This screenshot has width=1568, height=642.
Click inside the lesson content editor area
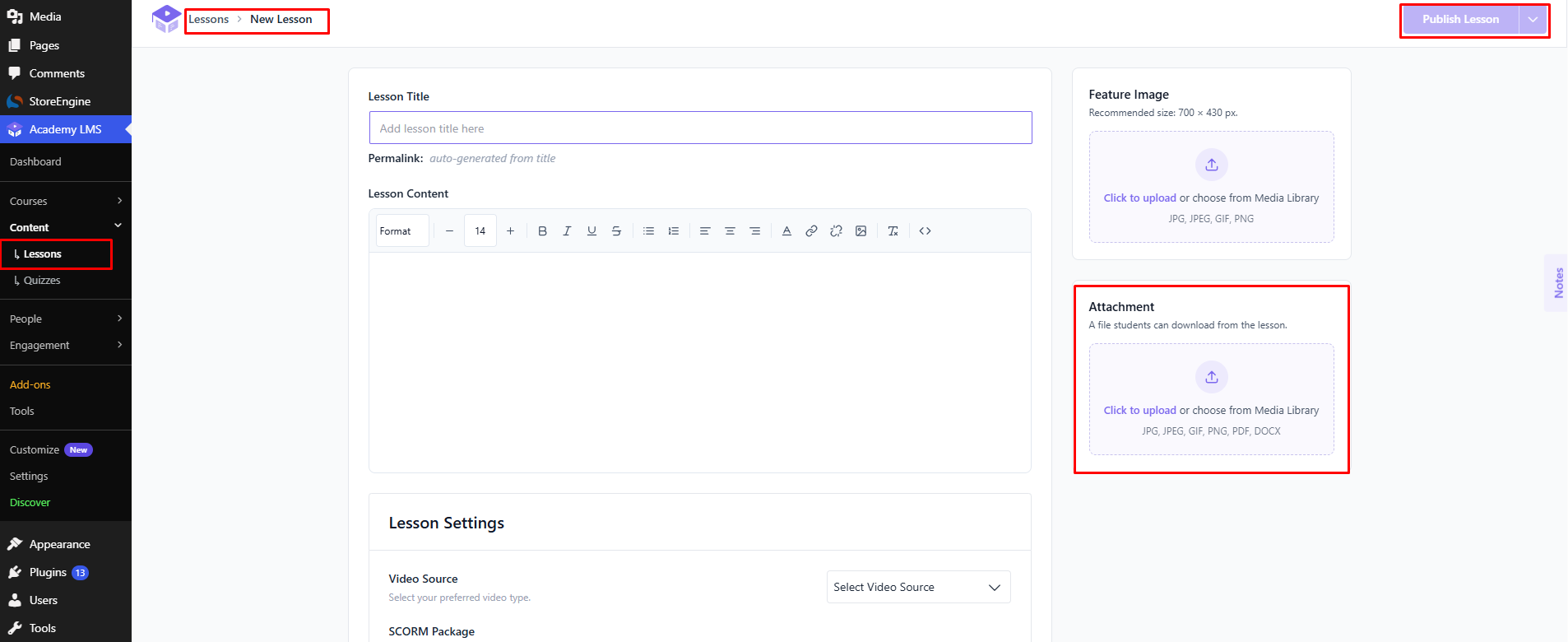tap(700, 362)
